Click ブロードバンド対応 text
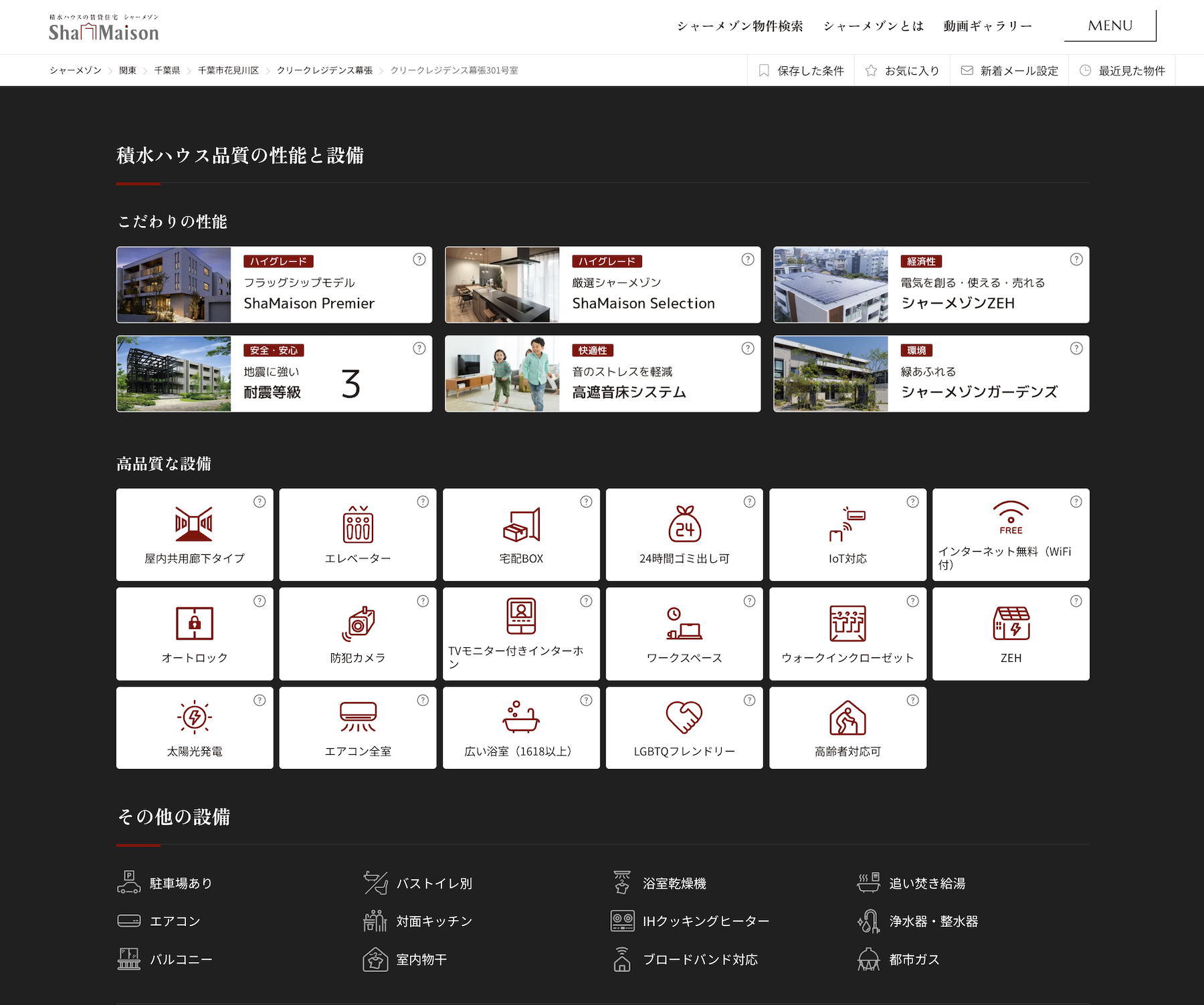Viewport: 1204px width, 1005px height. click(700, 960)
